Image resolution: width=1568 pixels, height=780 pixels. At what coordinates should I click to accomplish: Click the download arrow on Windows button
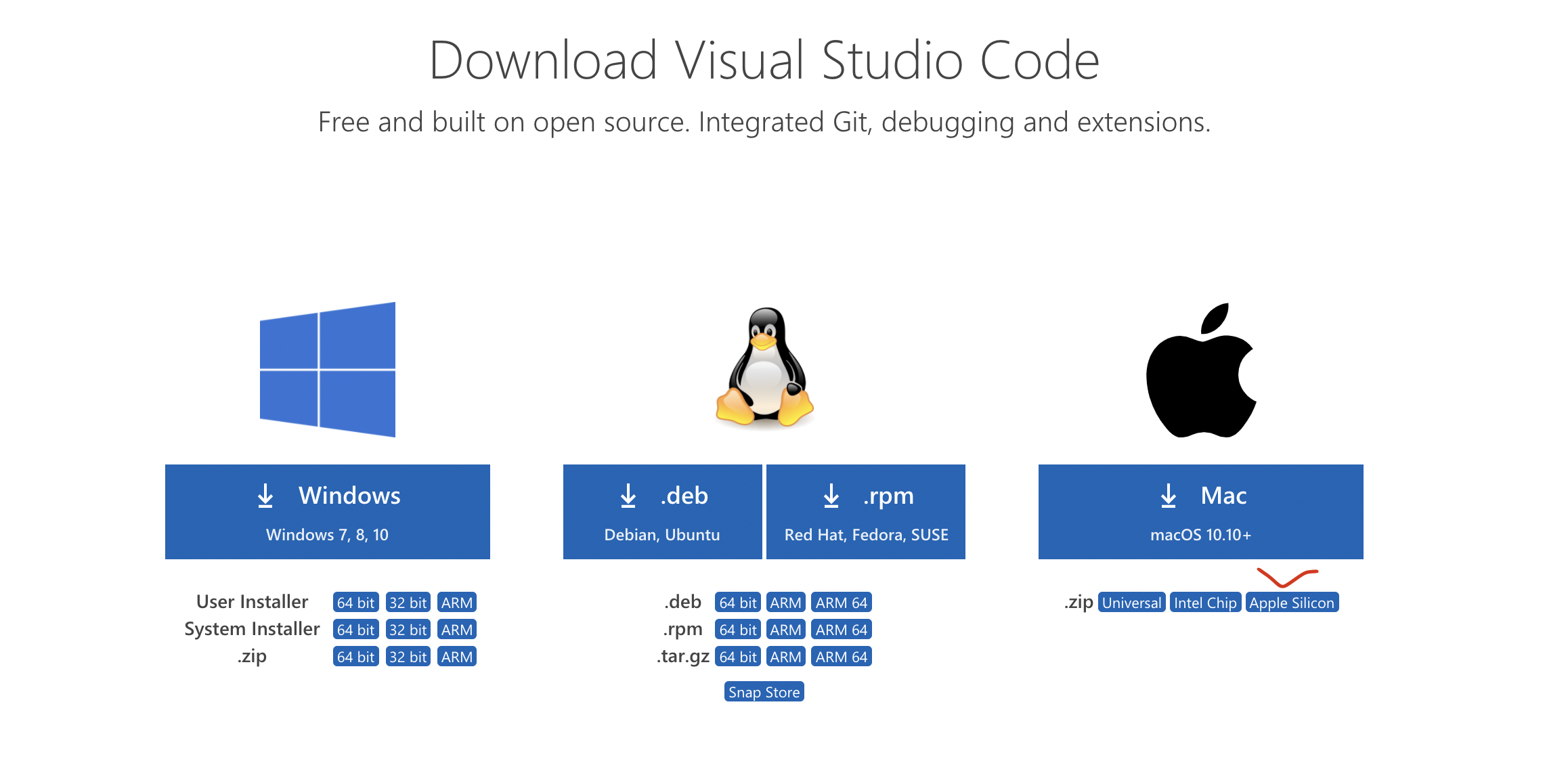265,496
